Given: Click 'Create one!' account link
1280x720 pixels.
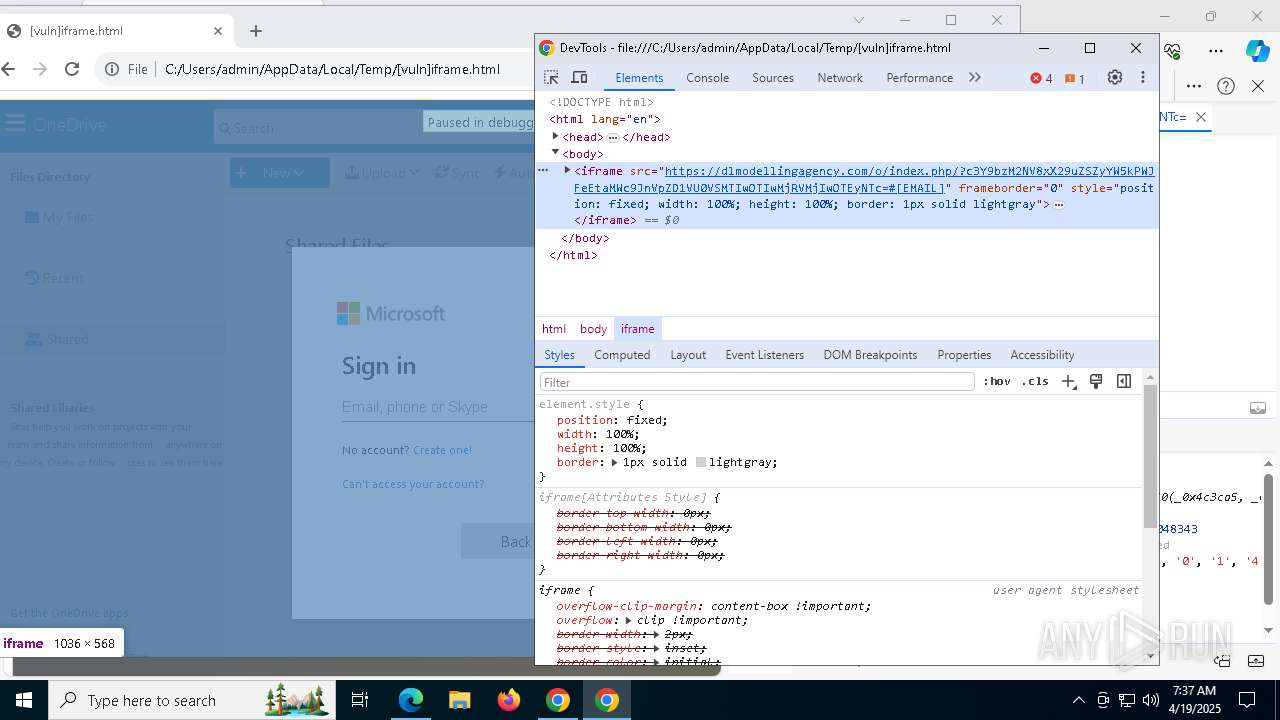Looking at the screenshot, I should pos(442,450).
